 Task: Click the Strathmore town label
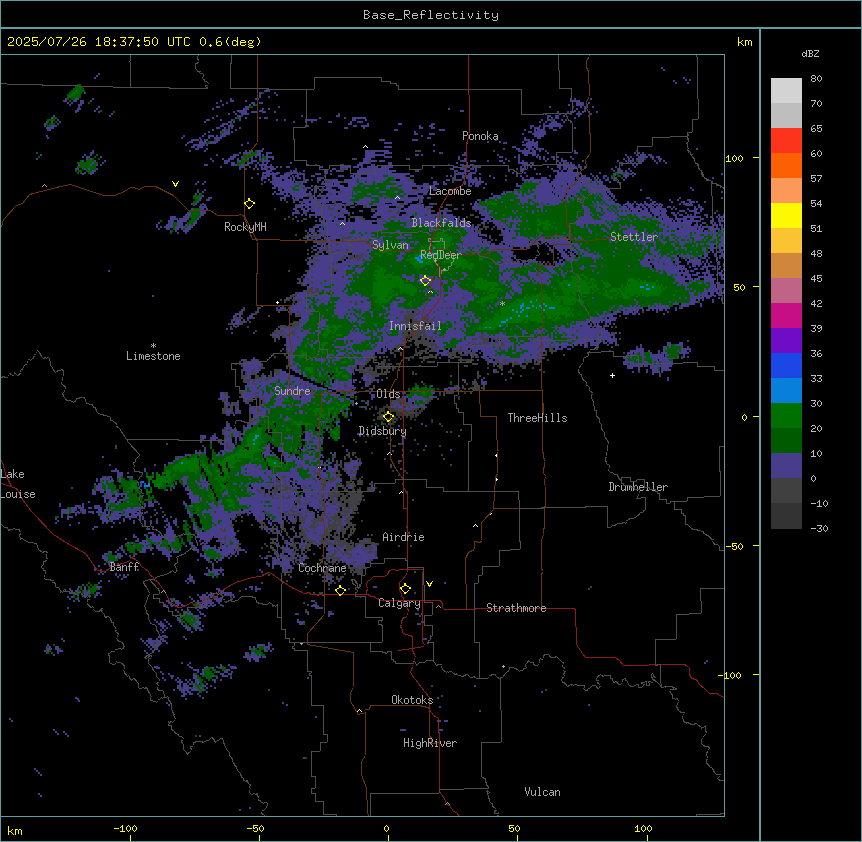516,608
